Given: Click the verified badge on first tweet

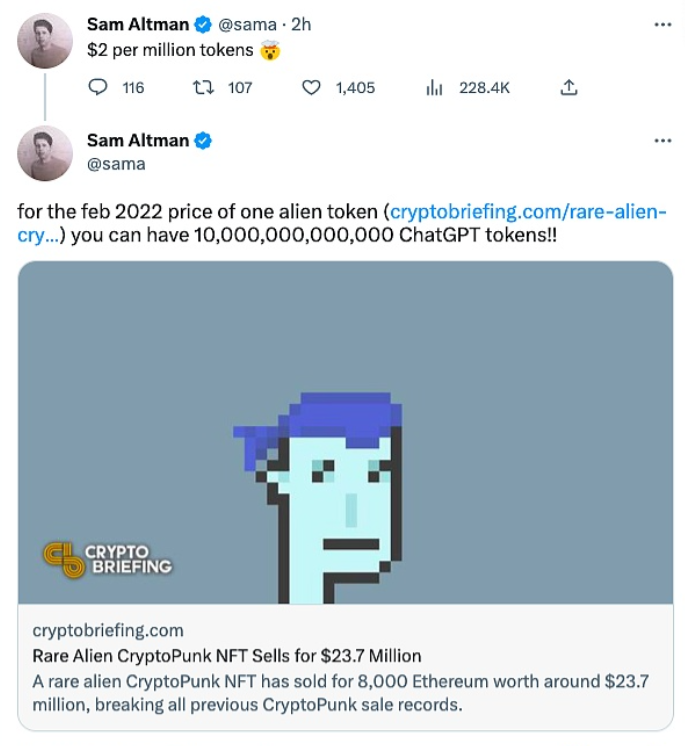Looking at the screenshot, I should coord(202,24).
